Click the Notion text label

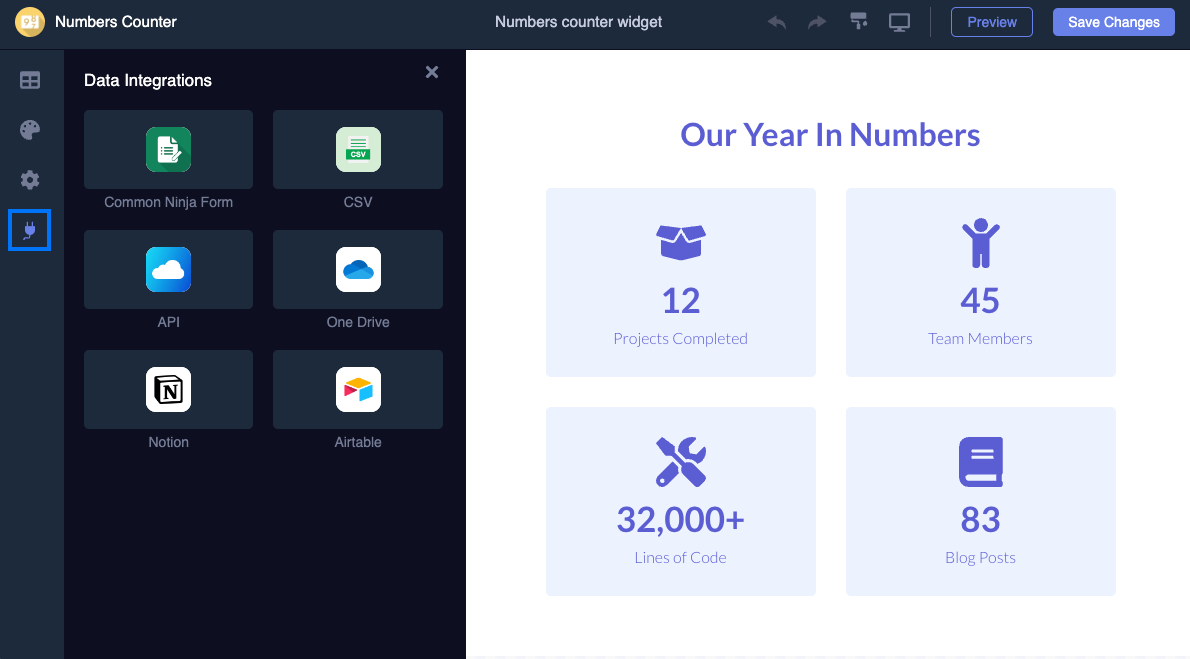click(x=168, y=442)
